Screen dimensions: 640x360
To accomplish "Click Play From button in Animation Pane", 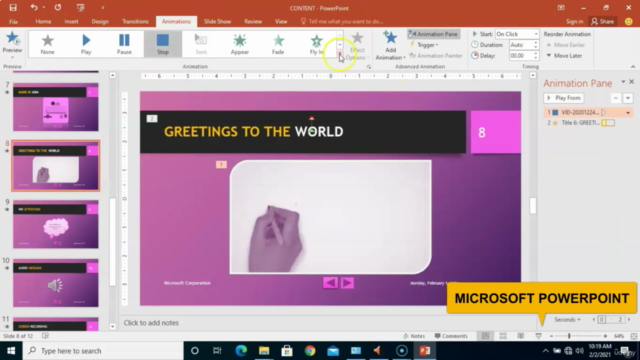I will (564, 98).
